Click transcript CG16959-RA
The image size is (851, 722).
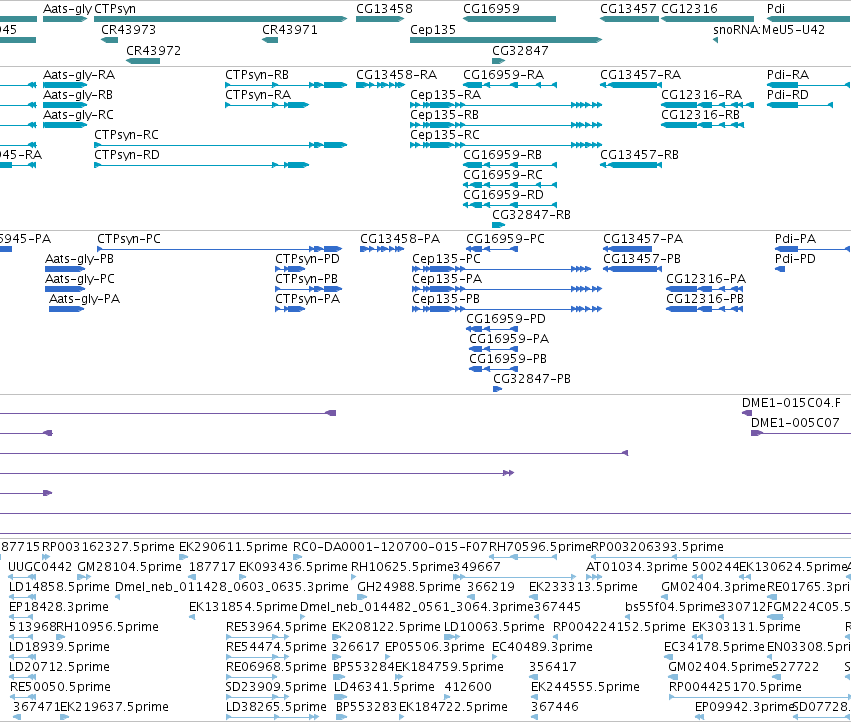click(x=510, y=85)
